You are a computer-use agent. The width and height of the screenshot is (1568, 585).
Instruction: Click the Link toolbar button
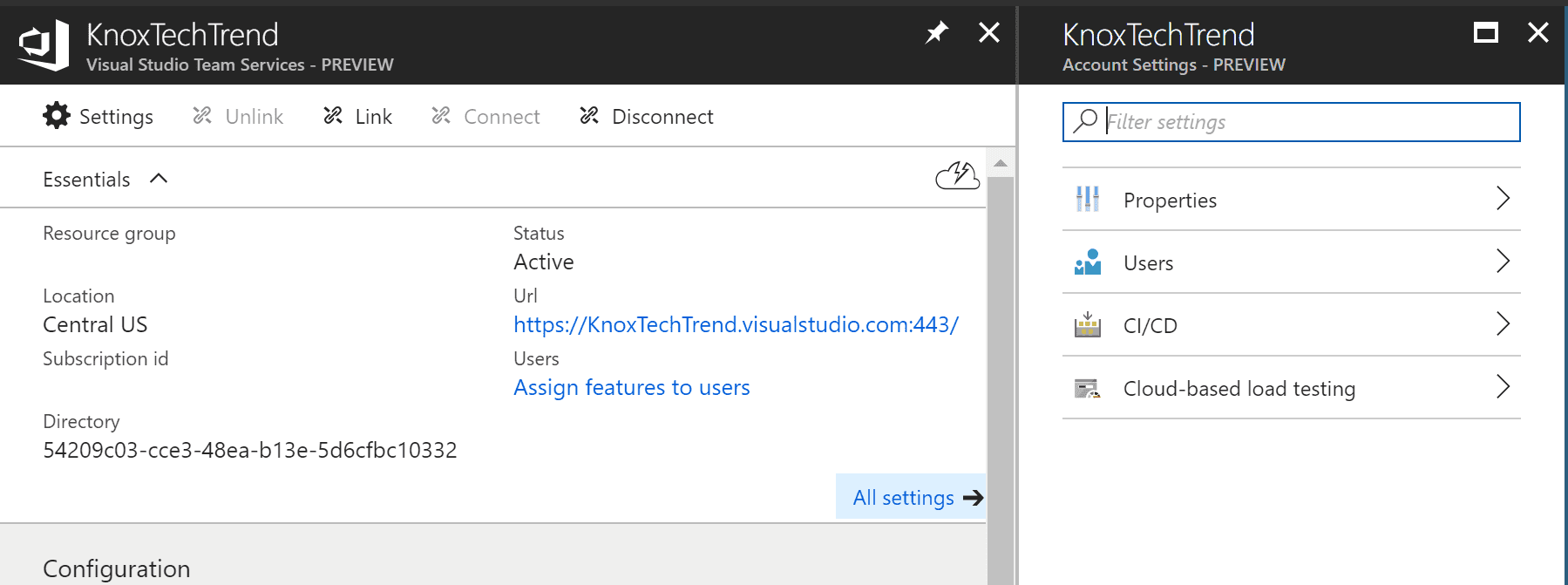pyautogui.click(x=357, y=116)
